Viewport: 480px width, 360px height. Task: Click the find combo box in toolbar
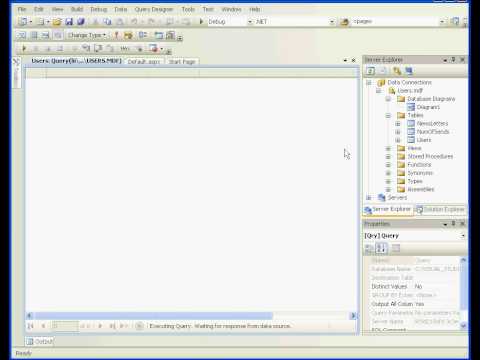coord(398,22)
